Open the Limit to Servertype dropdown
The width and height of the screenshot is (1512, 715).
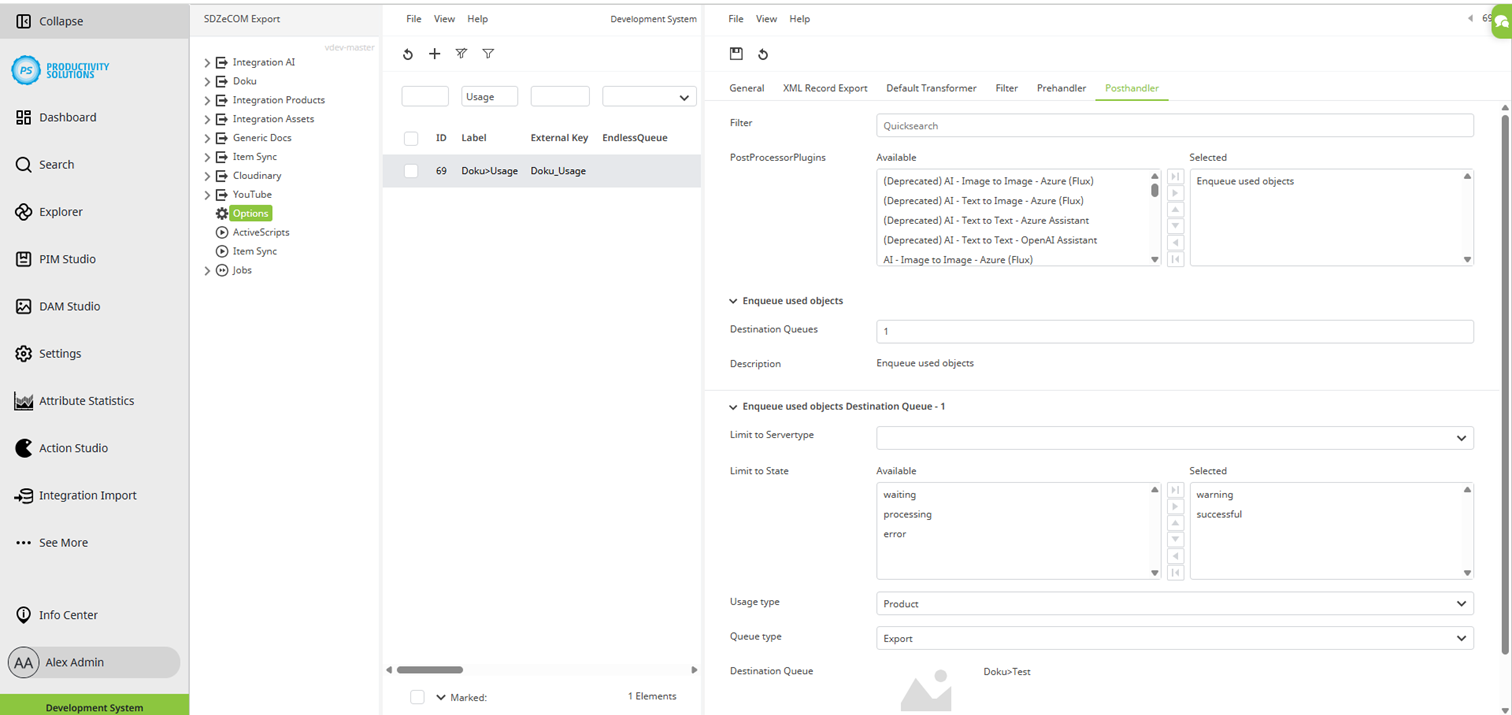click(1175, 438)
